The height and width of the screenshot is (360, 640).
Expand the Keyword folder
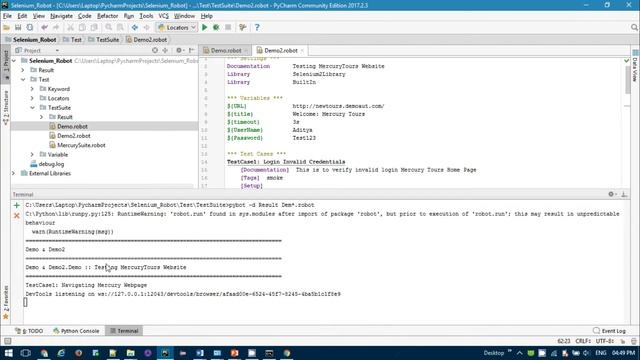point(32,89)
